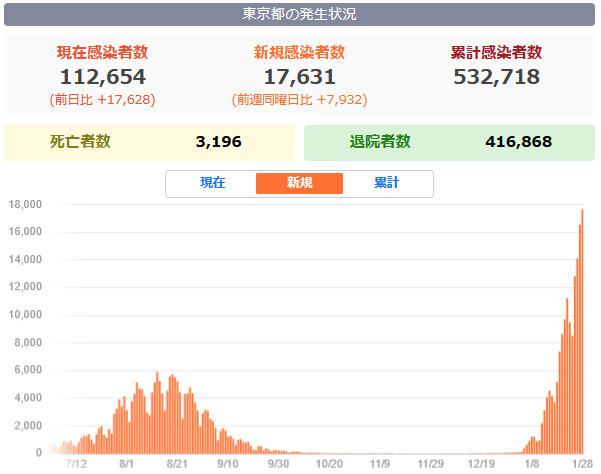This screenshot has width=601, height=474.
Task: Click the 9/30 x-axis date label
Action: 278,464
